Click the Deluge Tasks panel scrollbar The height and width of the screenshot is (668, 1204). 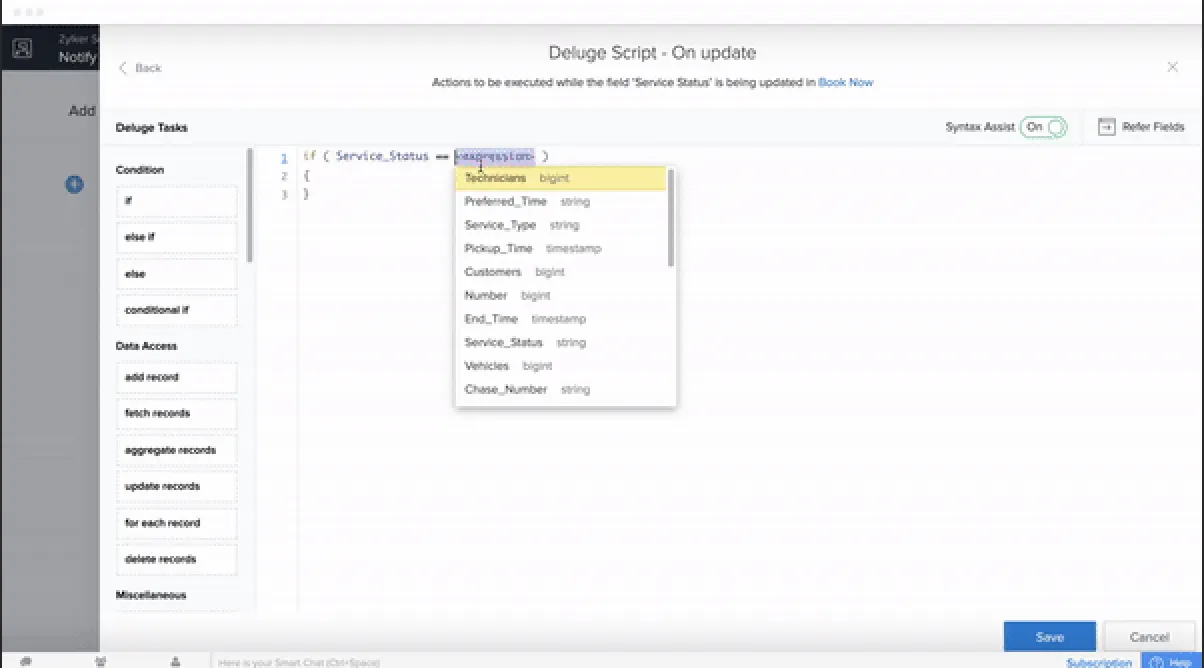click(x=250, y=205)
